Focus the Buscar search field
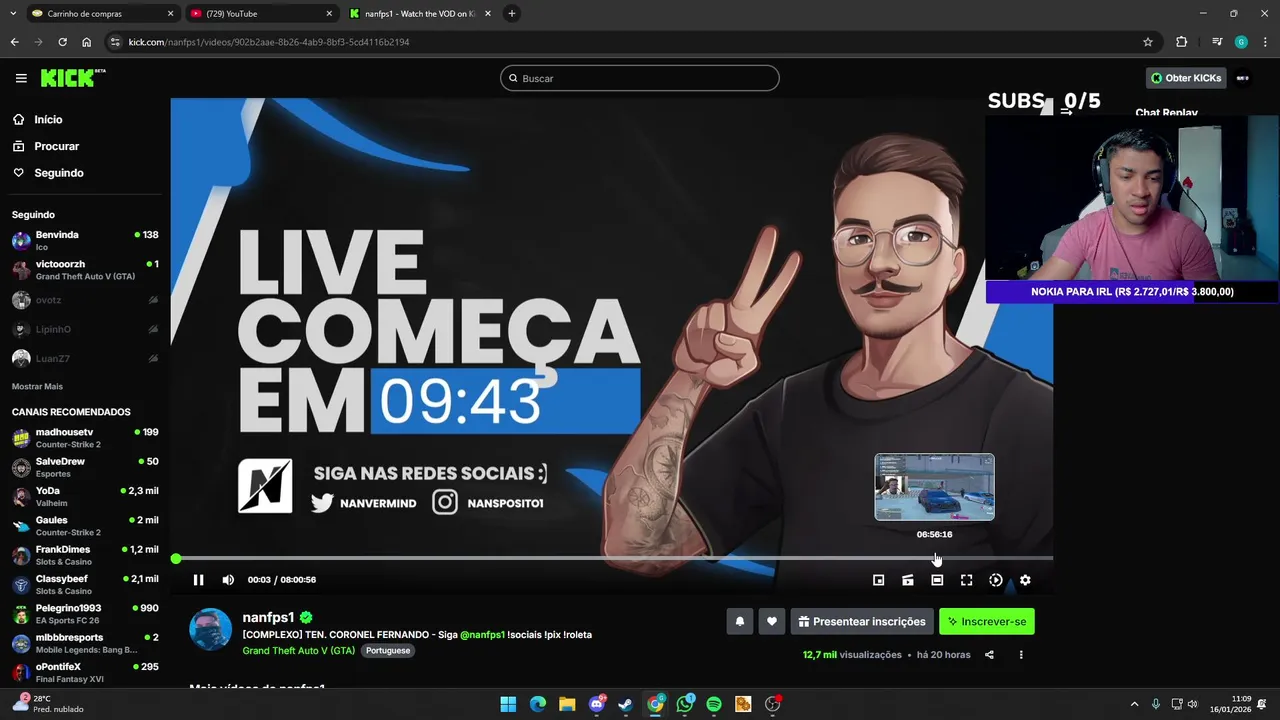The image size is (1280, 720). pos(640,78)
